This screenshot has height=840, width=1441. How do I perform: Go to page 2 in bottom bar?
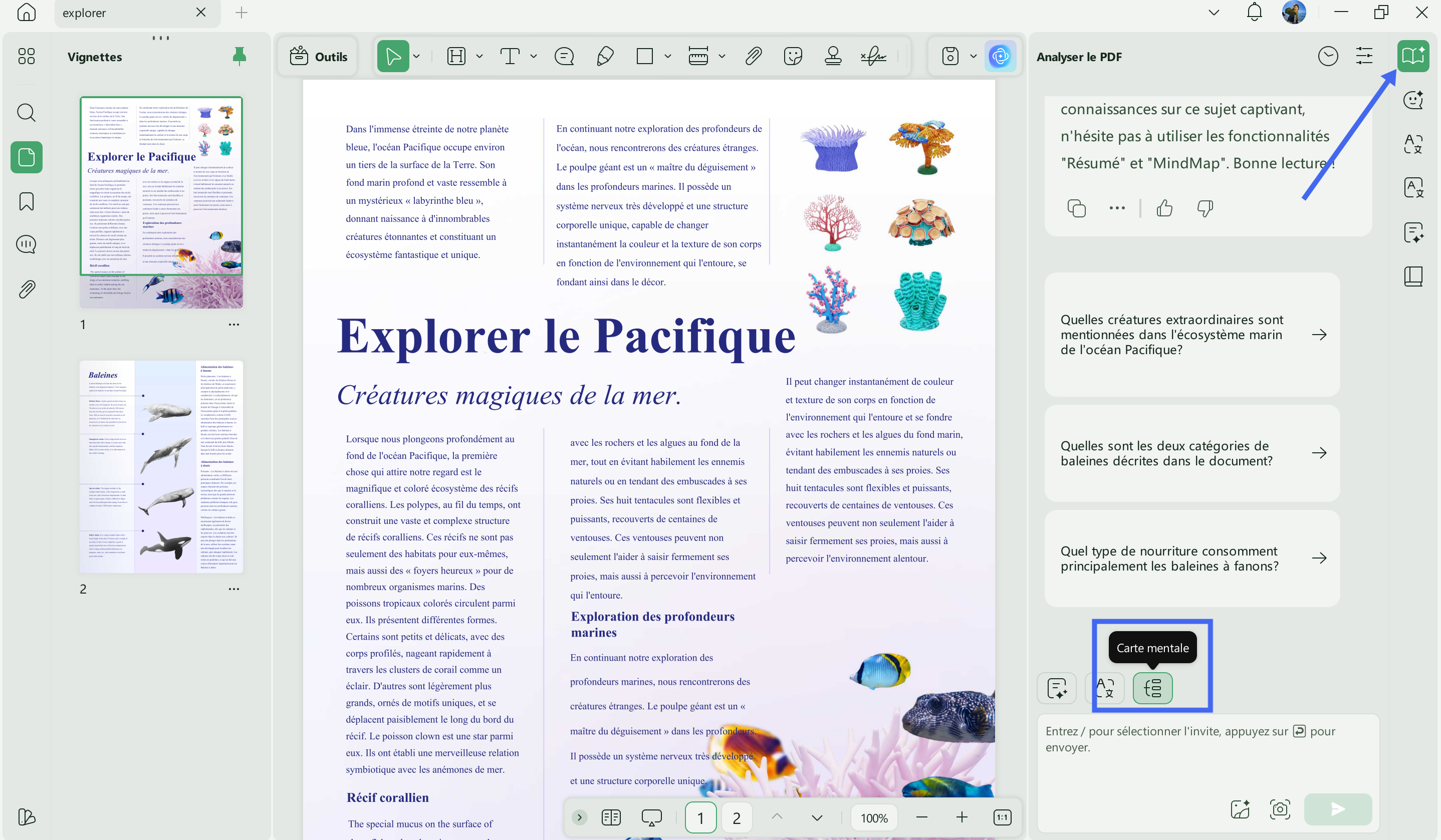[x=736, y=817]
